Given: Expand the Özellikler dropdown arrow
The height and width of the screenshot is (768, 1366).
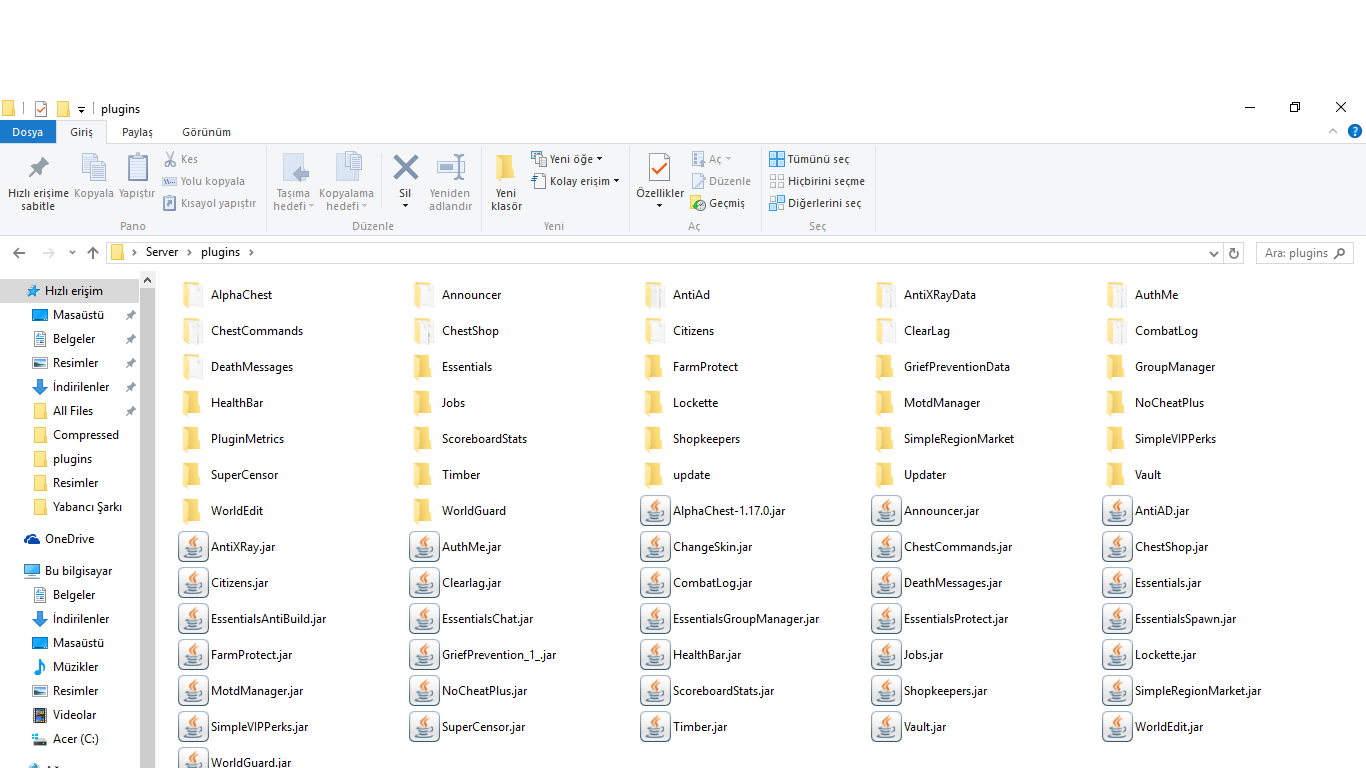Looking at the screenshot, I should (x=660, y=206).
